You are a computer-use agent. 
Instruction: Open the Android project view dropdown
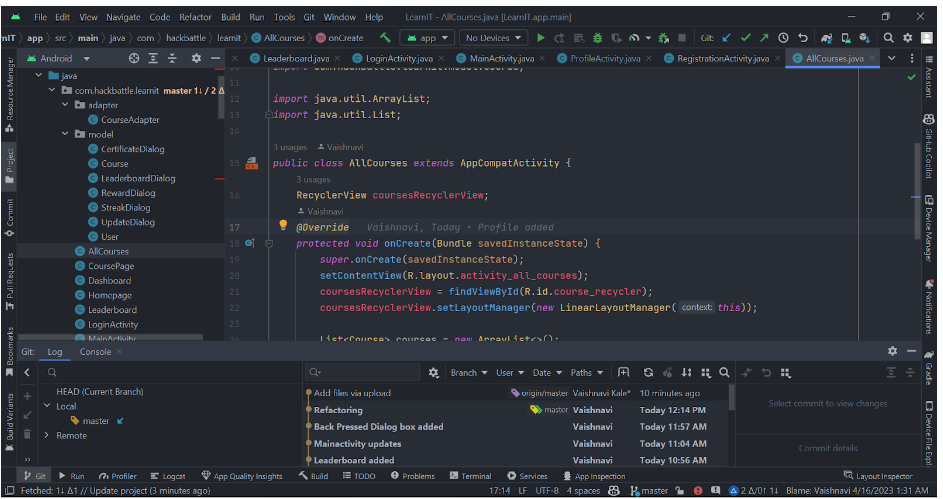58,58
